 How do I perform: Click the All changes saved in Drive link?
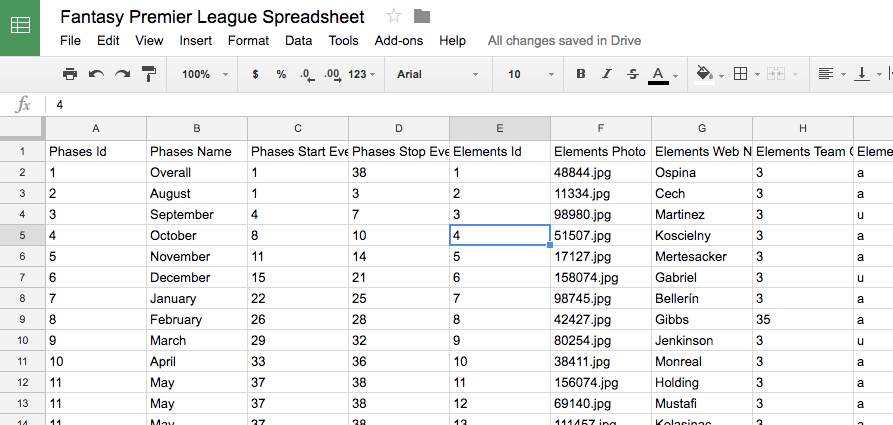(564, 40)
